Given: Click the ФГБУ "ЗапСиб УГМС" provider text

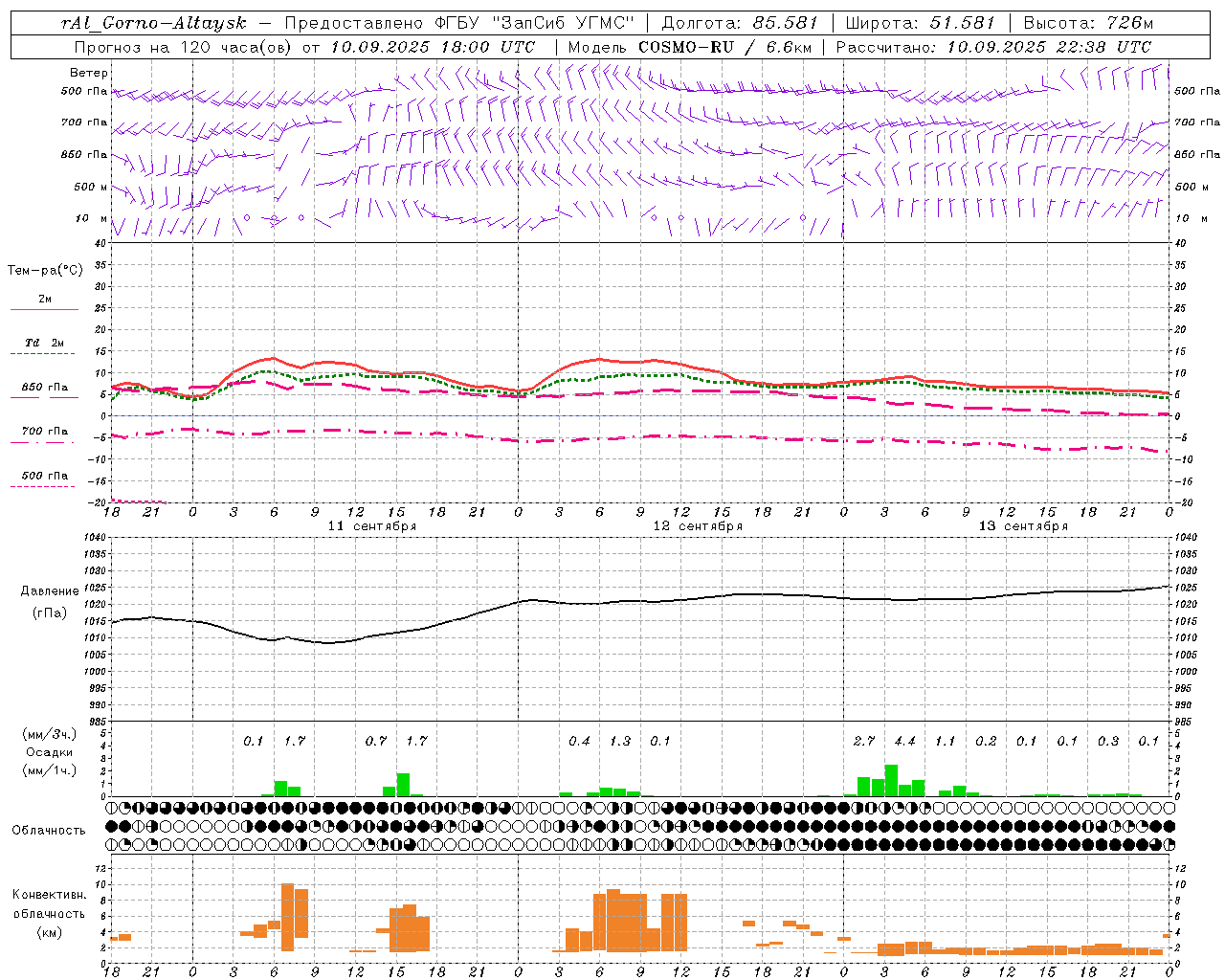Looking at the screenshot, I should click(x=537, y=23).
